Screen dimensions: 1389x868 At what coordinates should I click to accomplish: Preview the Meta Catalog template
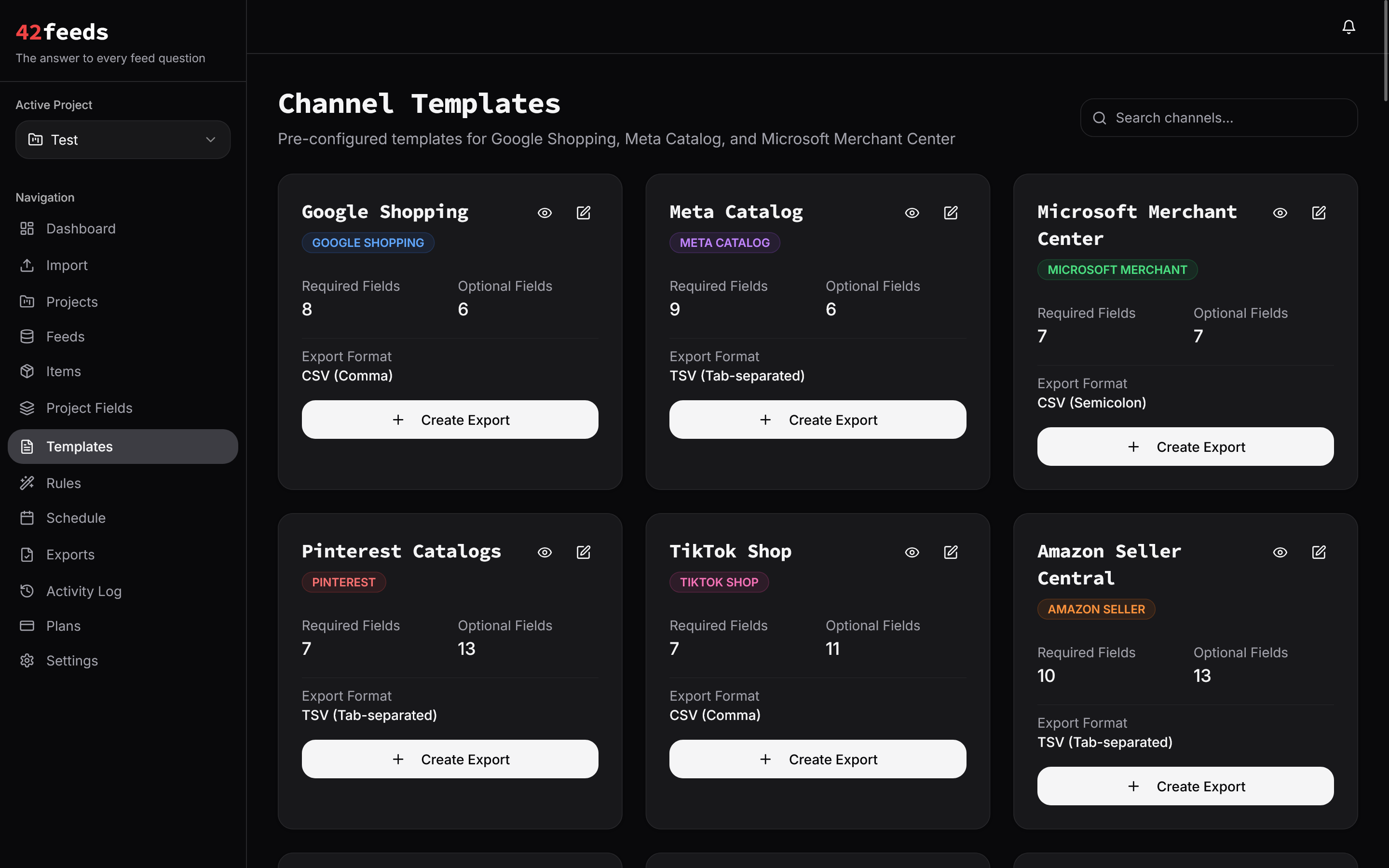click(x=912, y=212)
